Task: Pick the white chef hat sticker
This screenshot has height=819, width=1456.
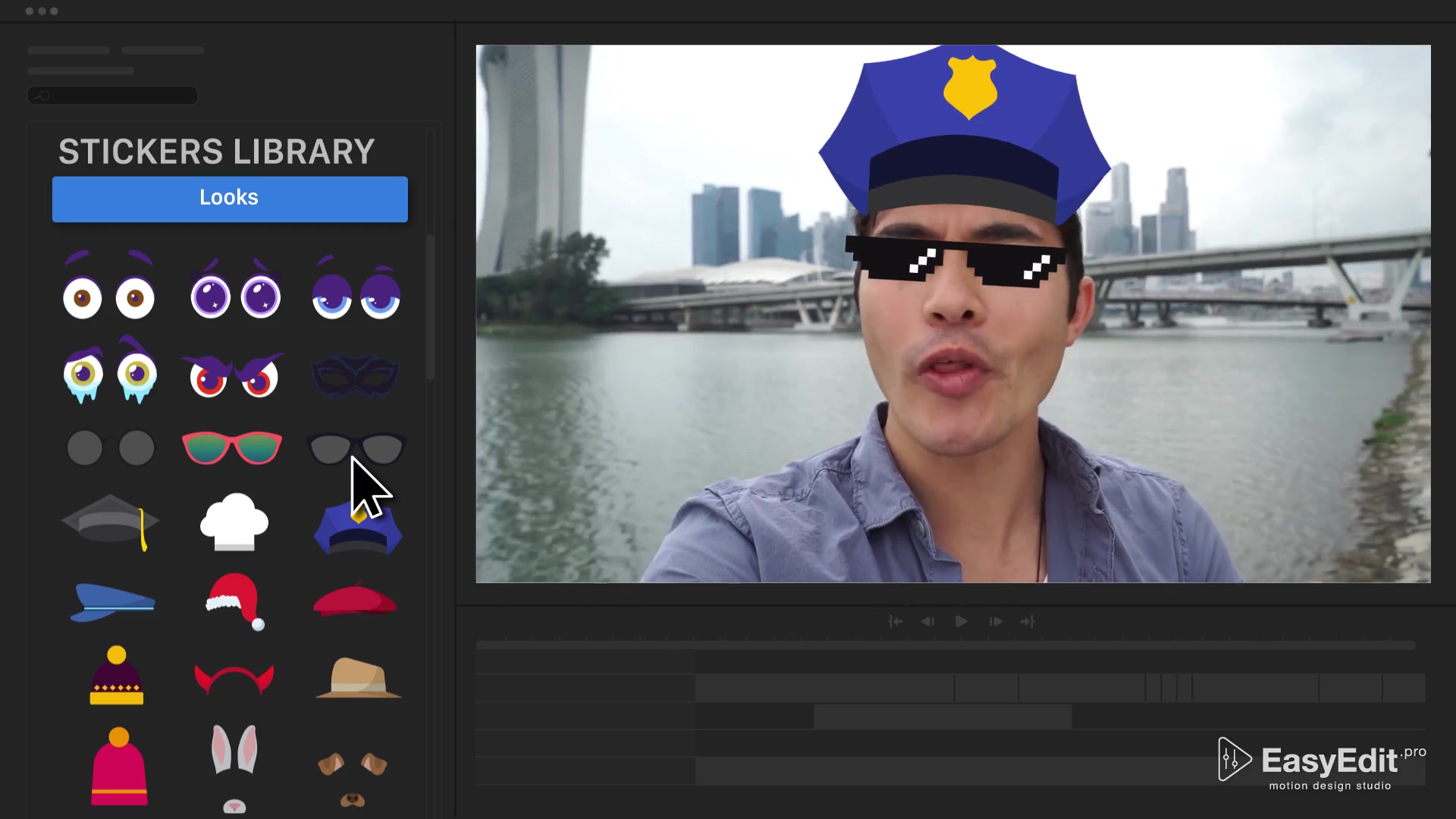Action: pos(234,522)
